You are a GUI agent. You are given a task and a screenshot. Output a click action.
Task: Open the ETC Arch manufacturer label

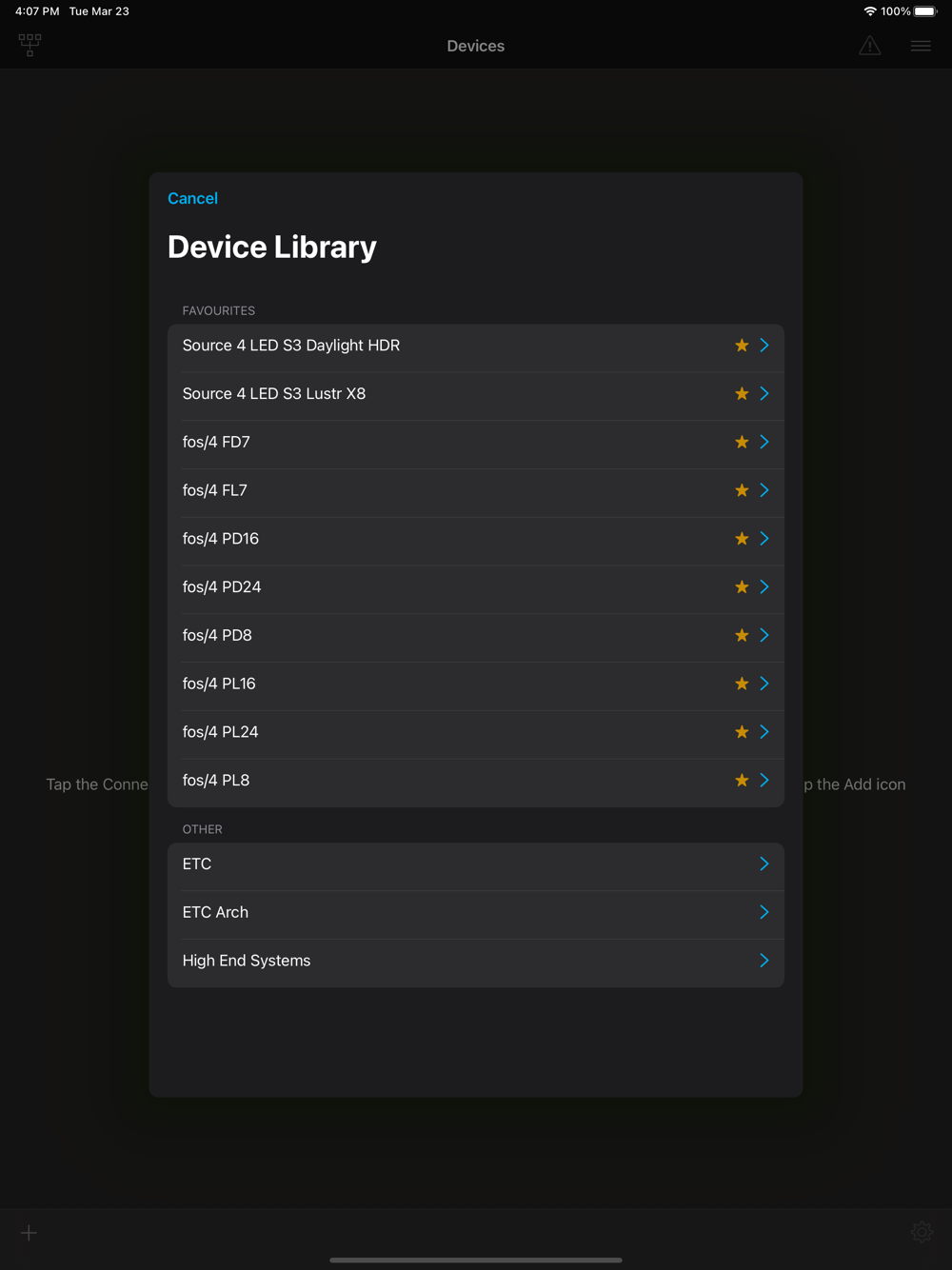(215, 912)
